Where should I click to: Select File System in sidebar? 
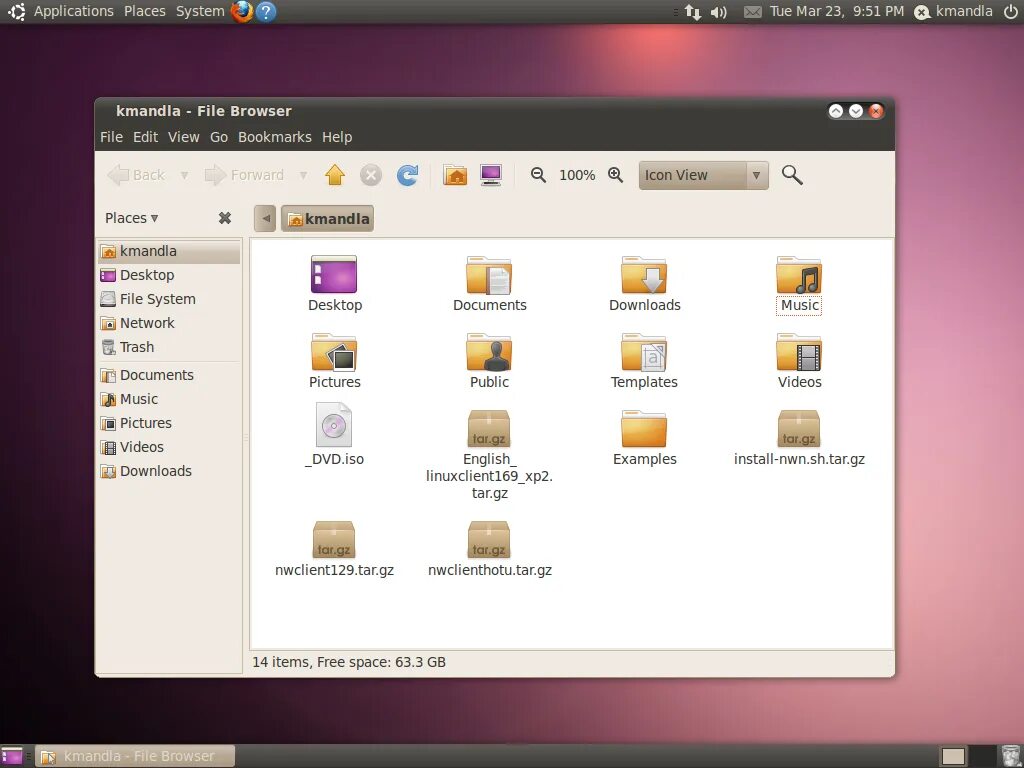pyautogui.click(x=169, y=299)
